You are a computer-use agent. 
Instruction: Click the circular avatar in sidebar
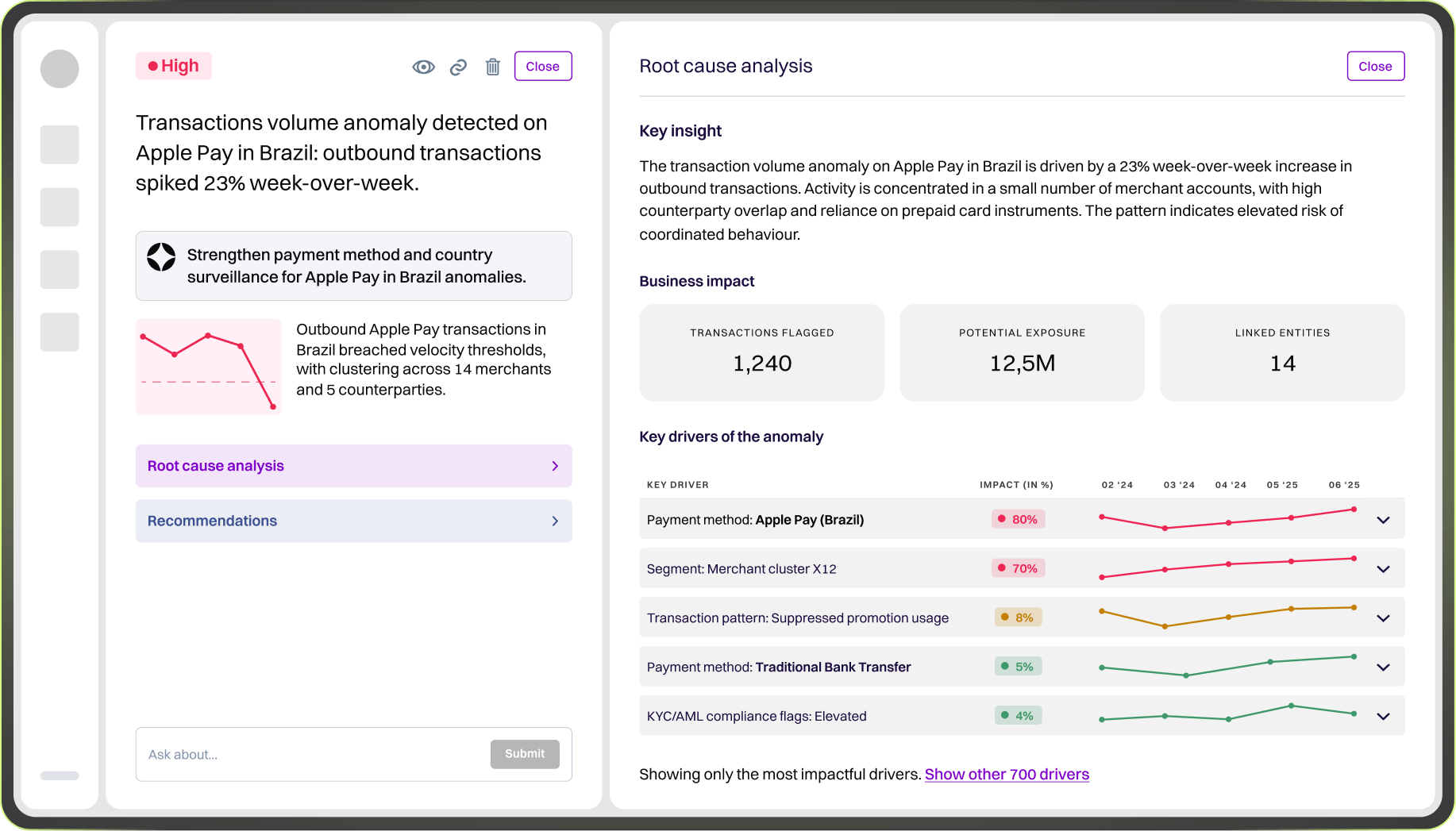(60, 69)
